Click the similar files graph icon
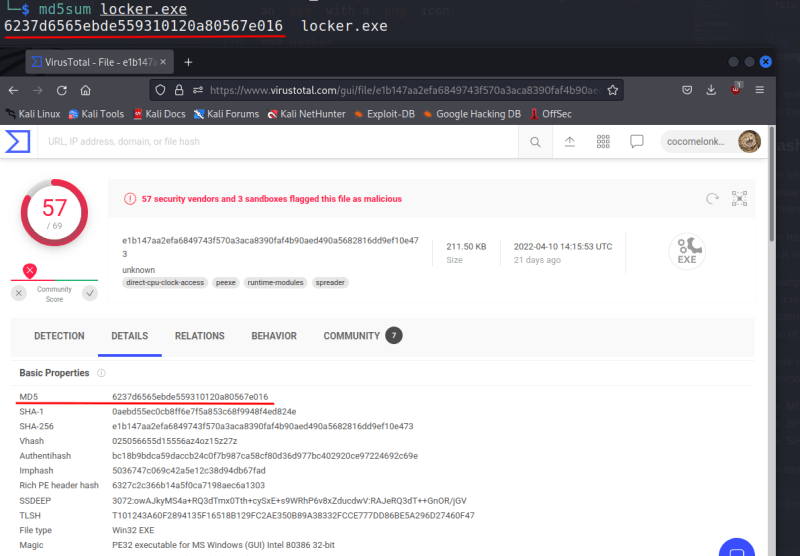 click(x=739, y=198)
